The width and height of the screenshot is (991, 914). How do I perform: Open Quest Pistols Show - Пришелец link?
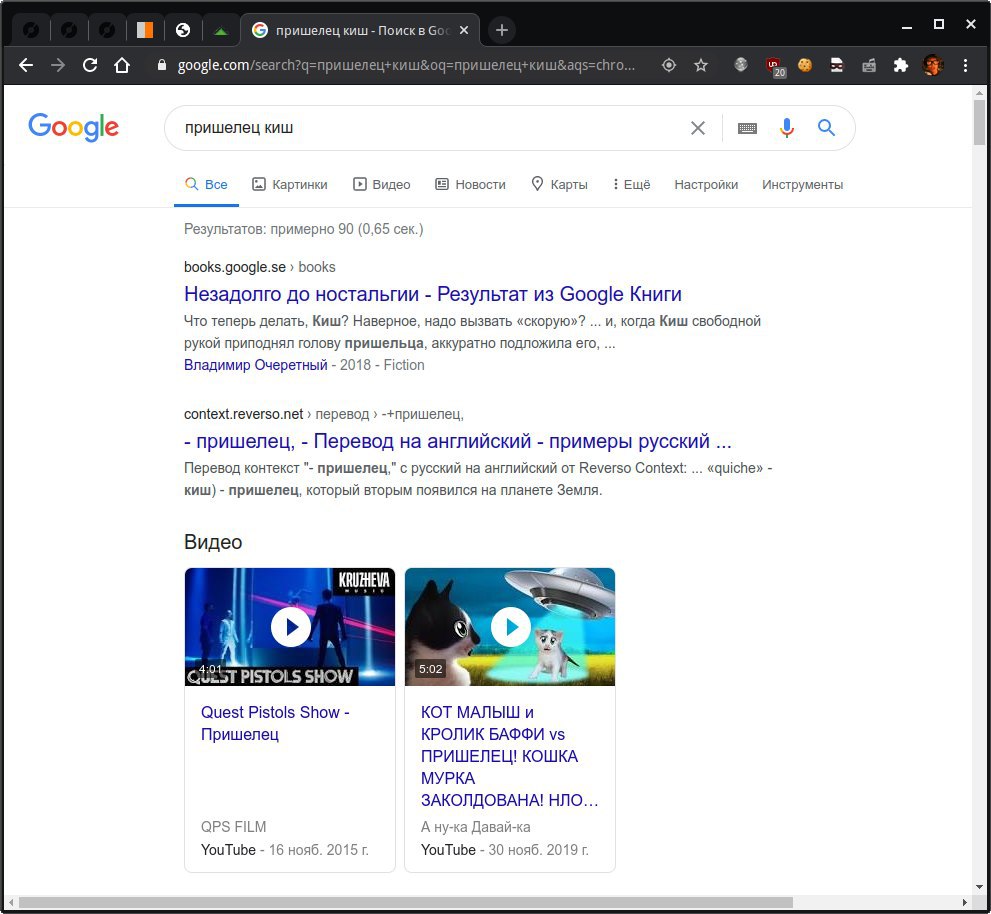coord(275,723)
